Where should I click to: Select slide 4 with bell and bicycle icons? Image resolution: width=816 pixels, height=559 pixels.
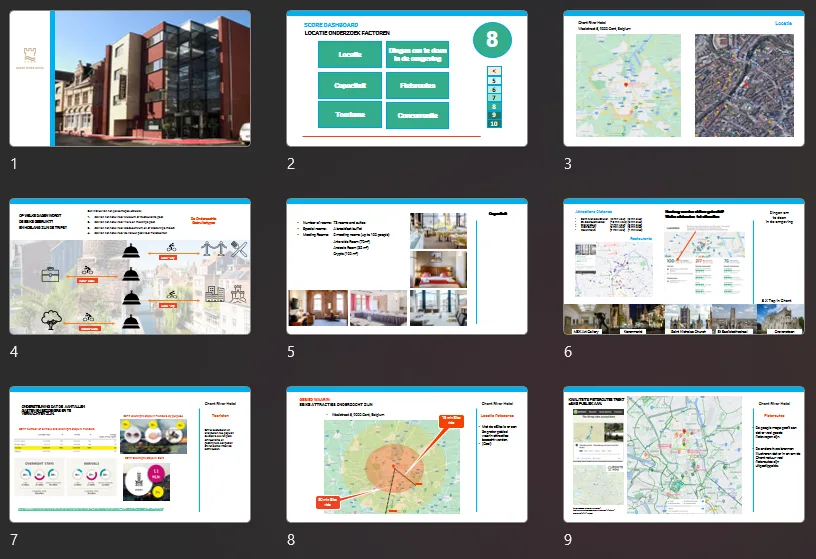click(x=130, y=266)
